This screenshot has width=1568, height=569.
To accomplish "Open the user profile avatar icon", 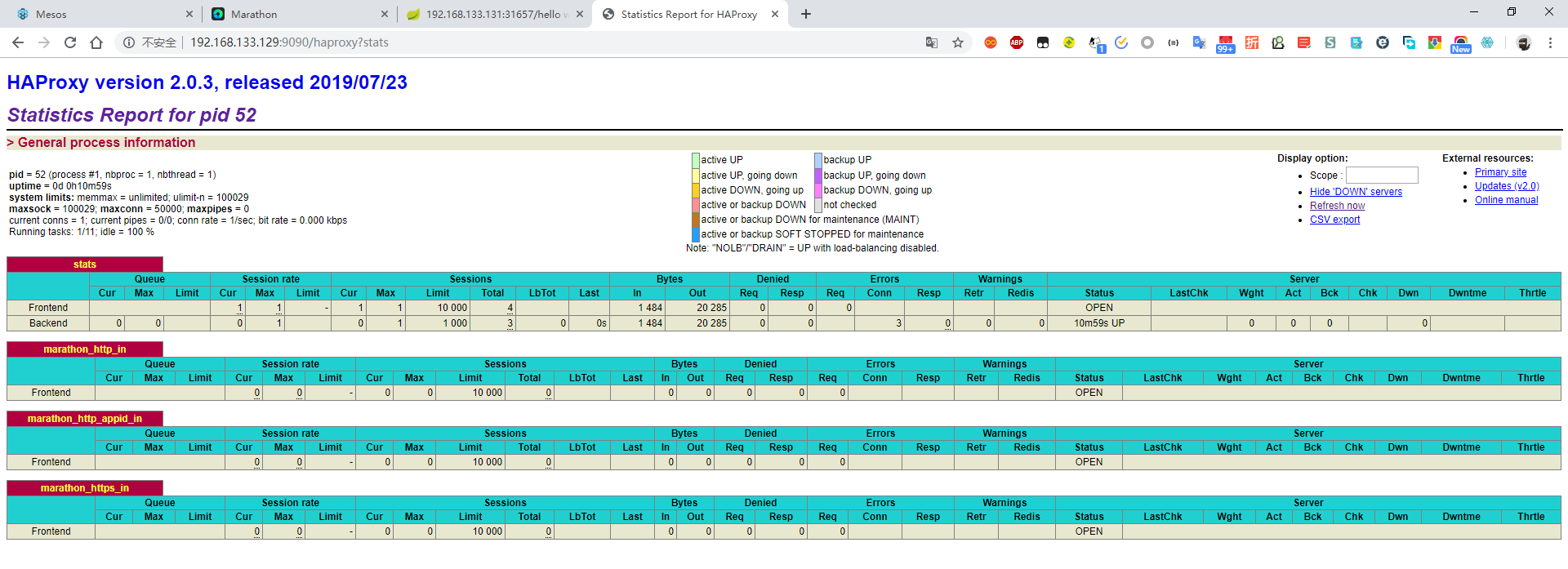I will [x=1523, y=42].
